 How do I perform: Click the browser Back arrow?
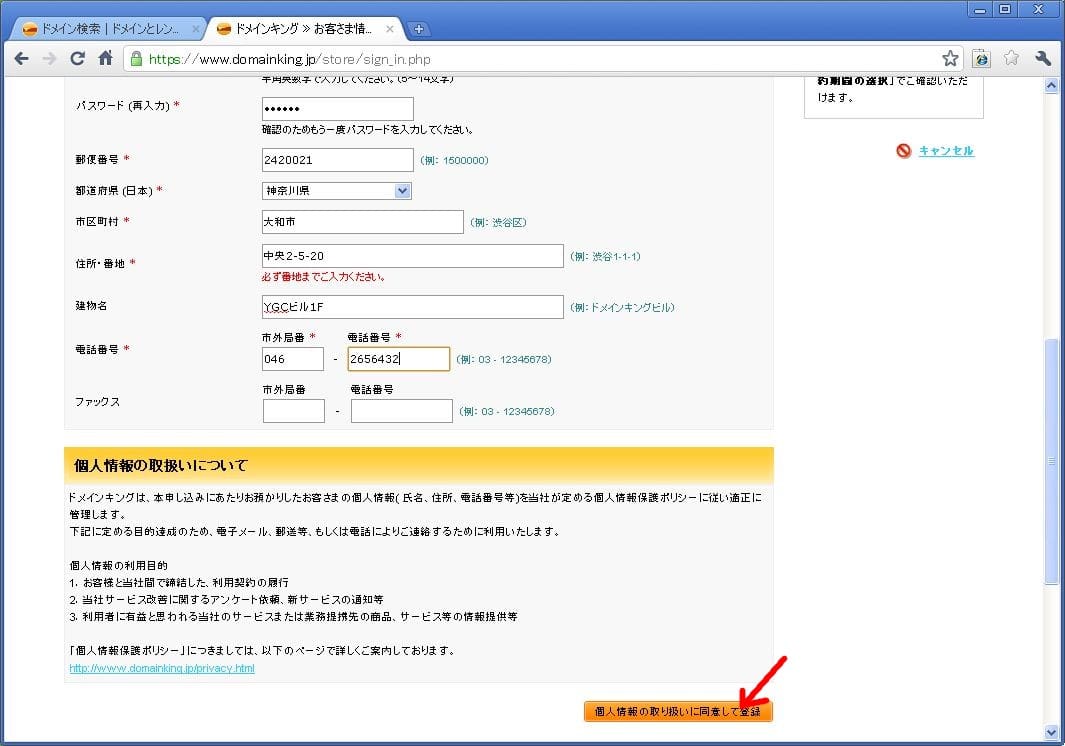point(21,59)
